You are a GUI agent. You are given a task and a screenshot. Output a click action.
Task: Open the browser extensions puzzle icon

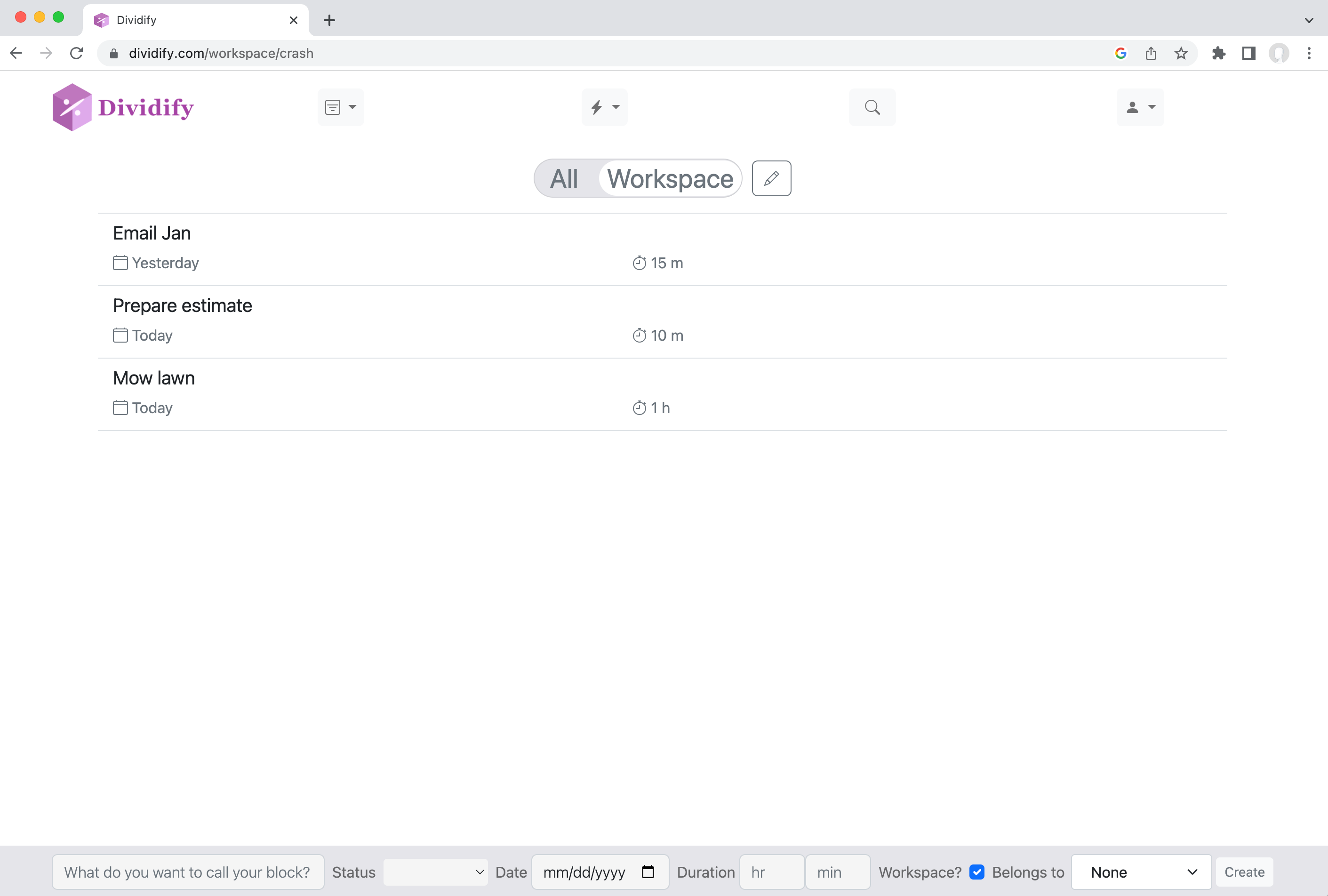[x=1218, y=53]
